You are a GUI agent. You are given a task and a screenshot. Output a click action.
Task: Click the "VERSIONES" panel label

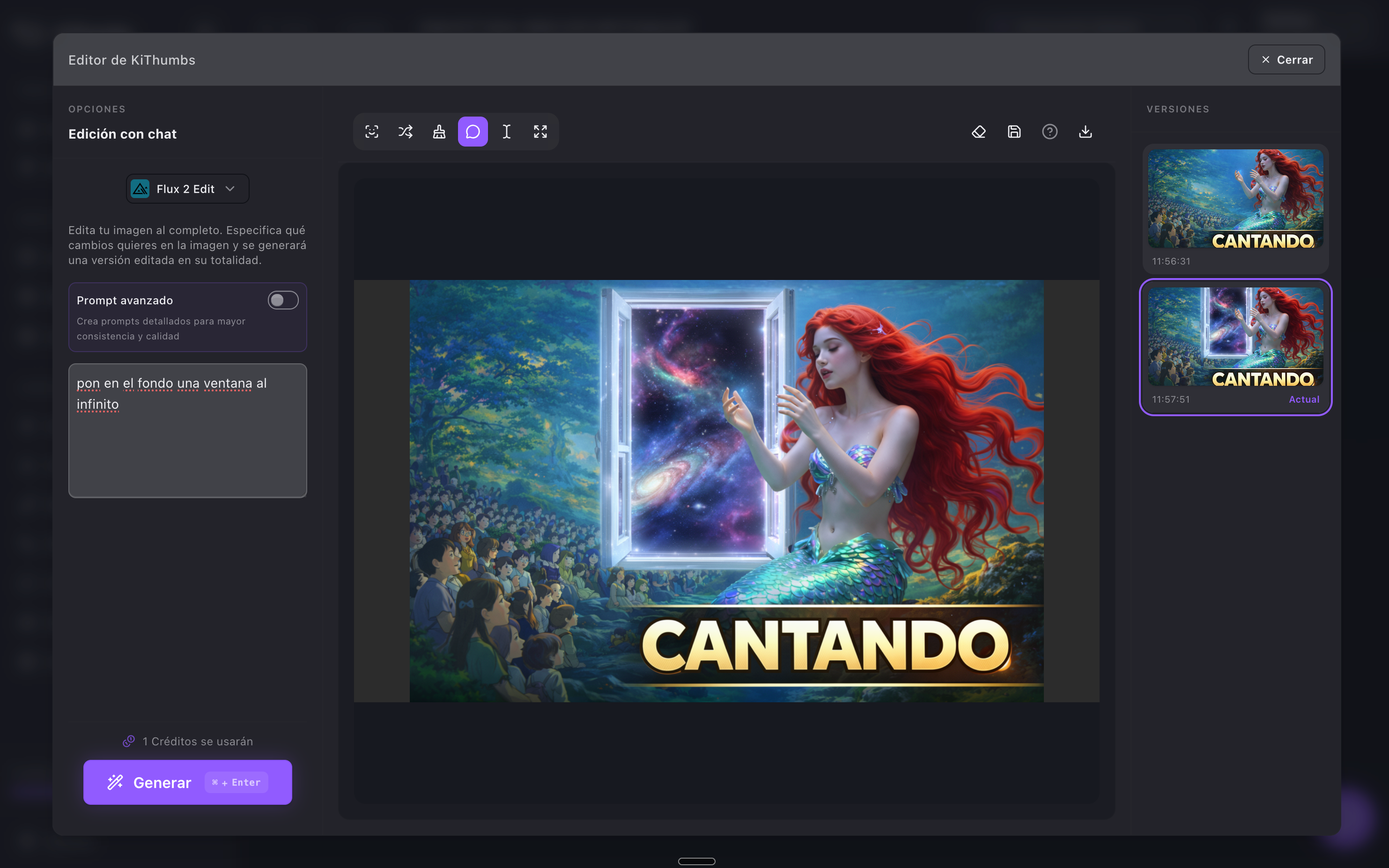coord(1178,109)
